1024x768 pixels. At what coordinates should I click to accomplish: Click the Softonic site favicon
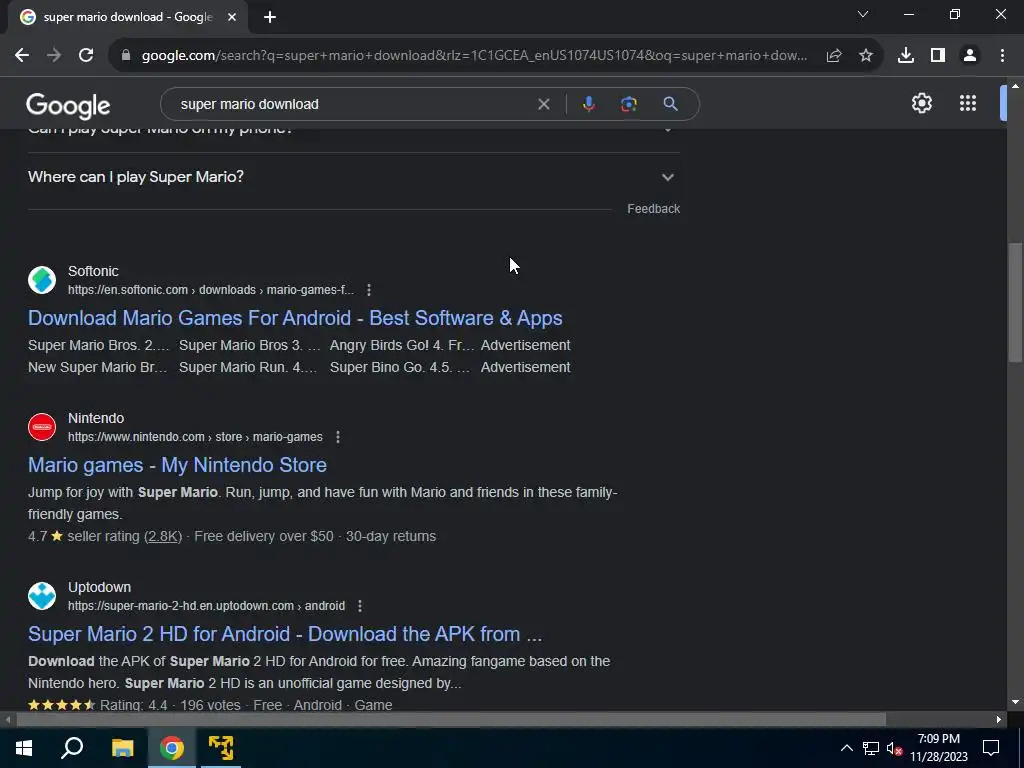(x=42, y=280)
